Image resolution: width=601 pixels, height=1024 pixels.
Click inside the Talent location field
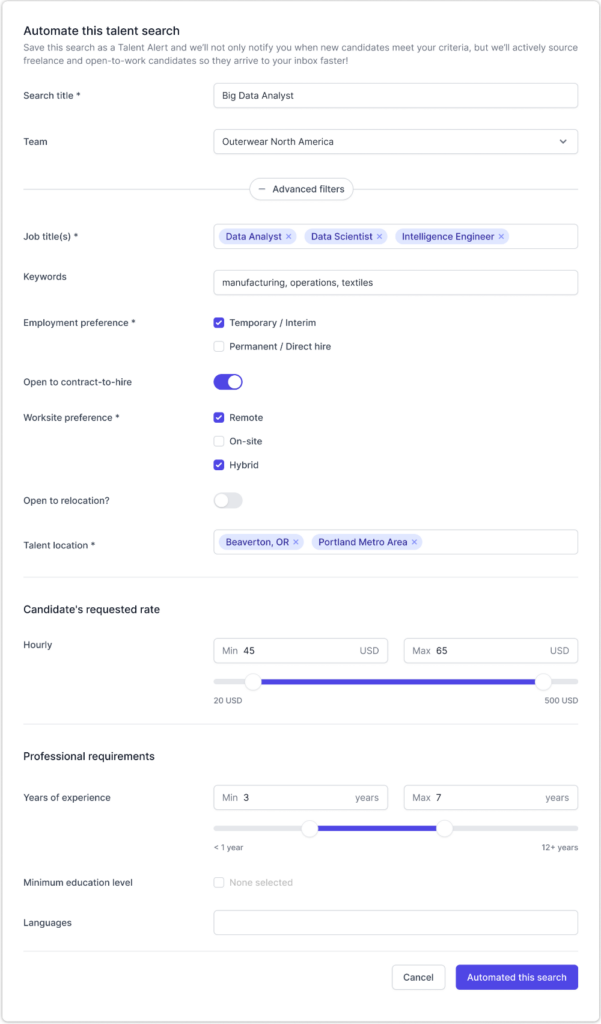(396, 542)
